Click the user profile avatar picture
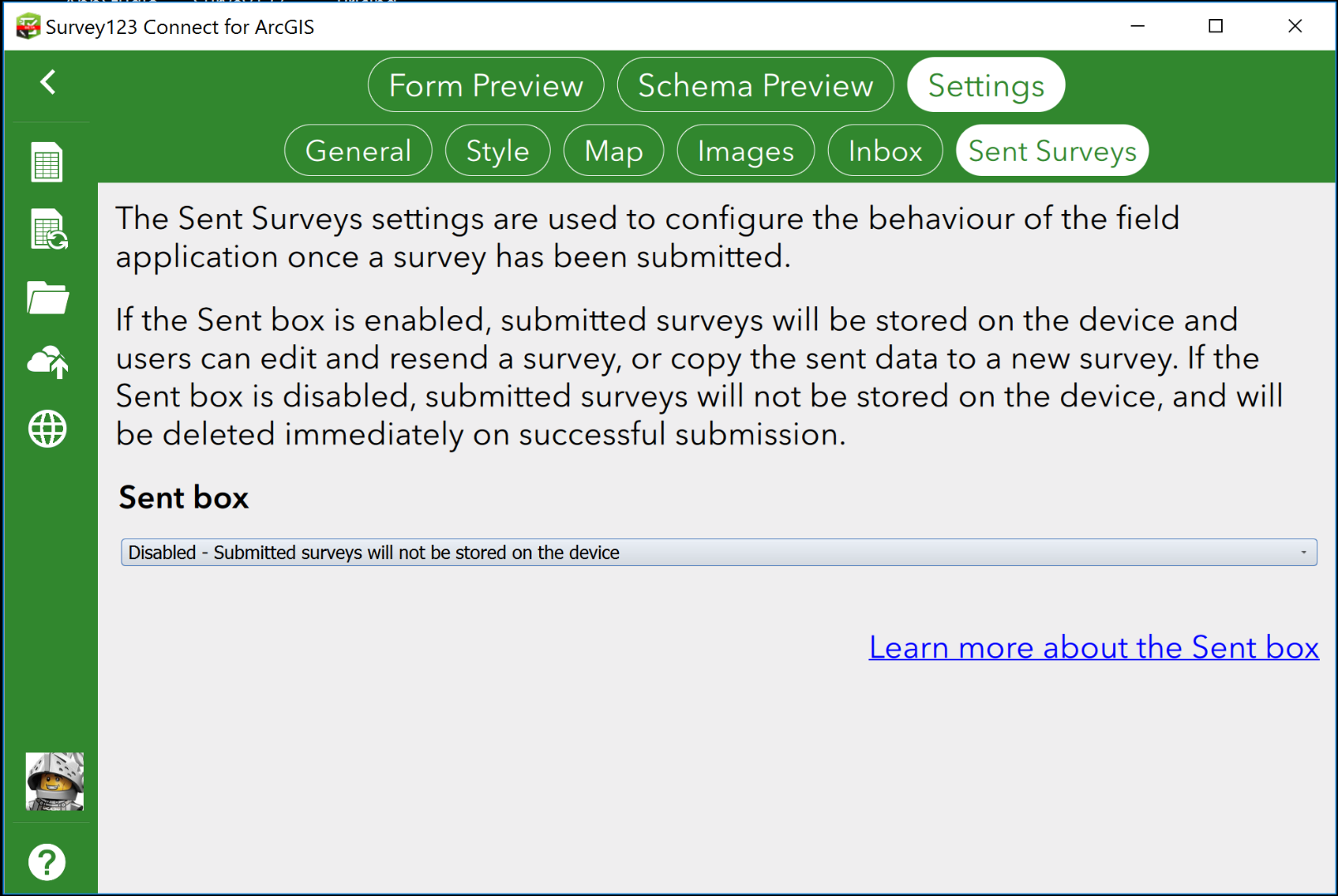Viewport: 1338px width, 896px height. pyautogui.click(x=55, y=782)
